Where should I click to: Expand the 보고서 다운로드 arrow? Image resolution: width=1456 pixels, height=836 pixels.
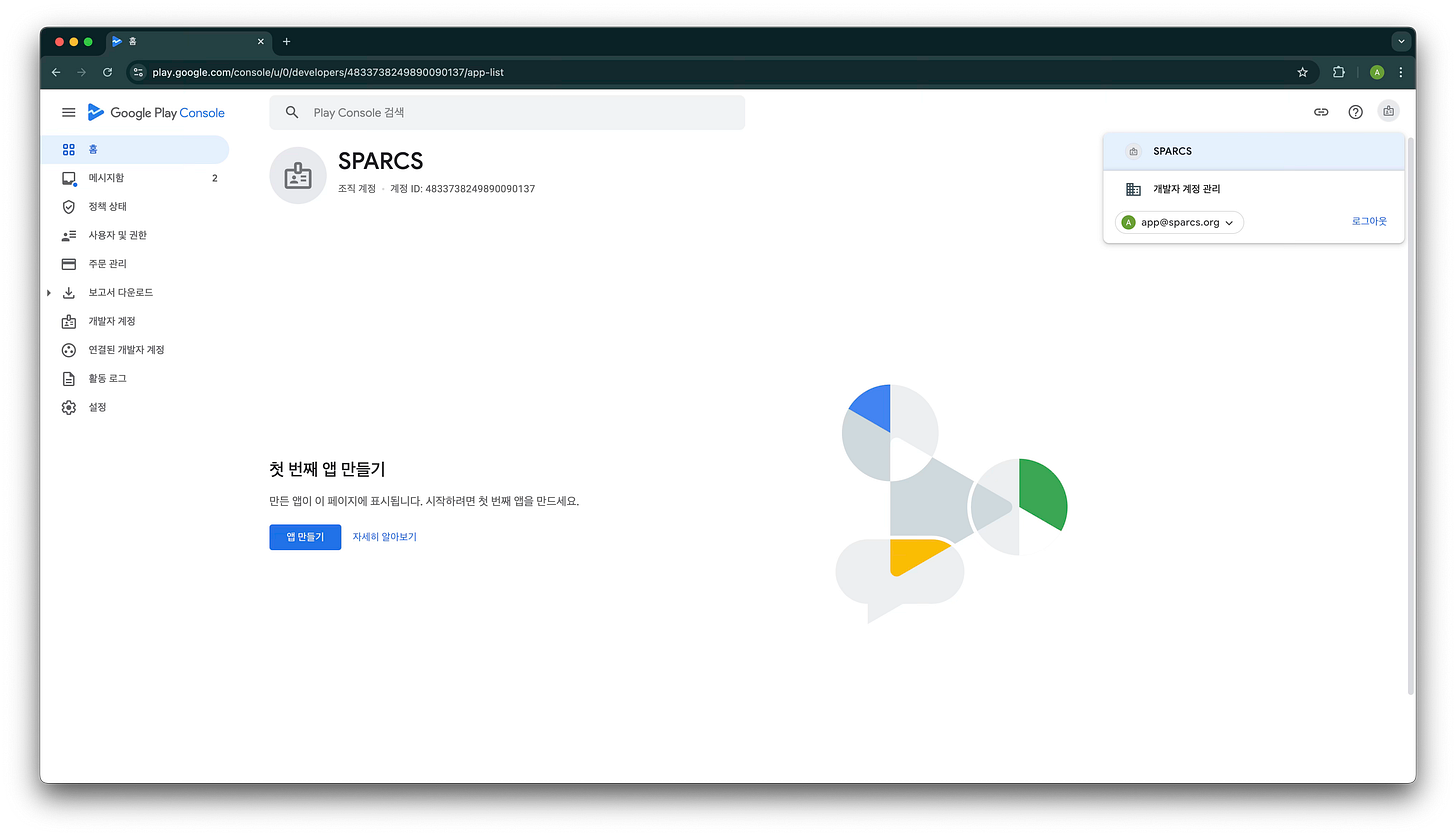[x=48, y=293]
